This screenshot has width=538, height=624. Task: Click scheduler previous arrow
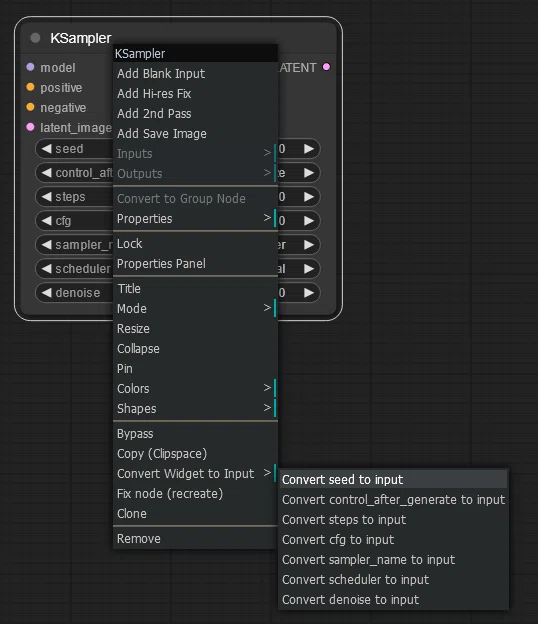pyautogui.click(x=47, y=269)
